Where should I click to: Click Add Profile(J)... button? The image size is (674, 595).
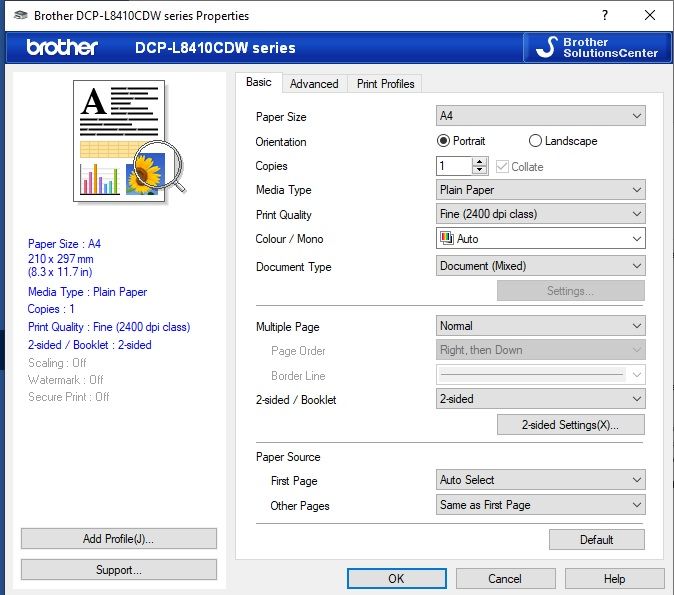[119, 539]
